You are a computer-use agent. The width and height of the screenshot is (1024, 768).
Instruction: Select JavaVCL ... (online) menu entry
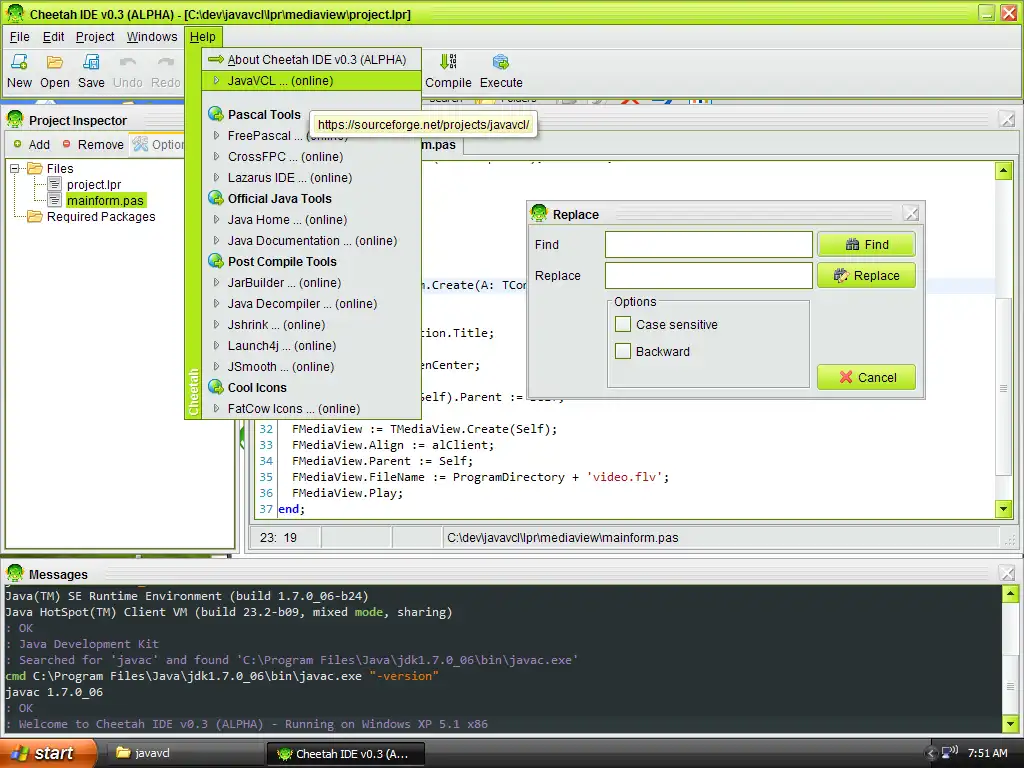click(312, 80)
